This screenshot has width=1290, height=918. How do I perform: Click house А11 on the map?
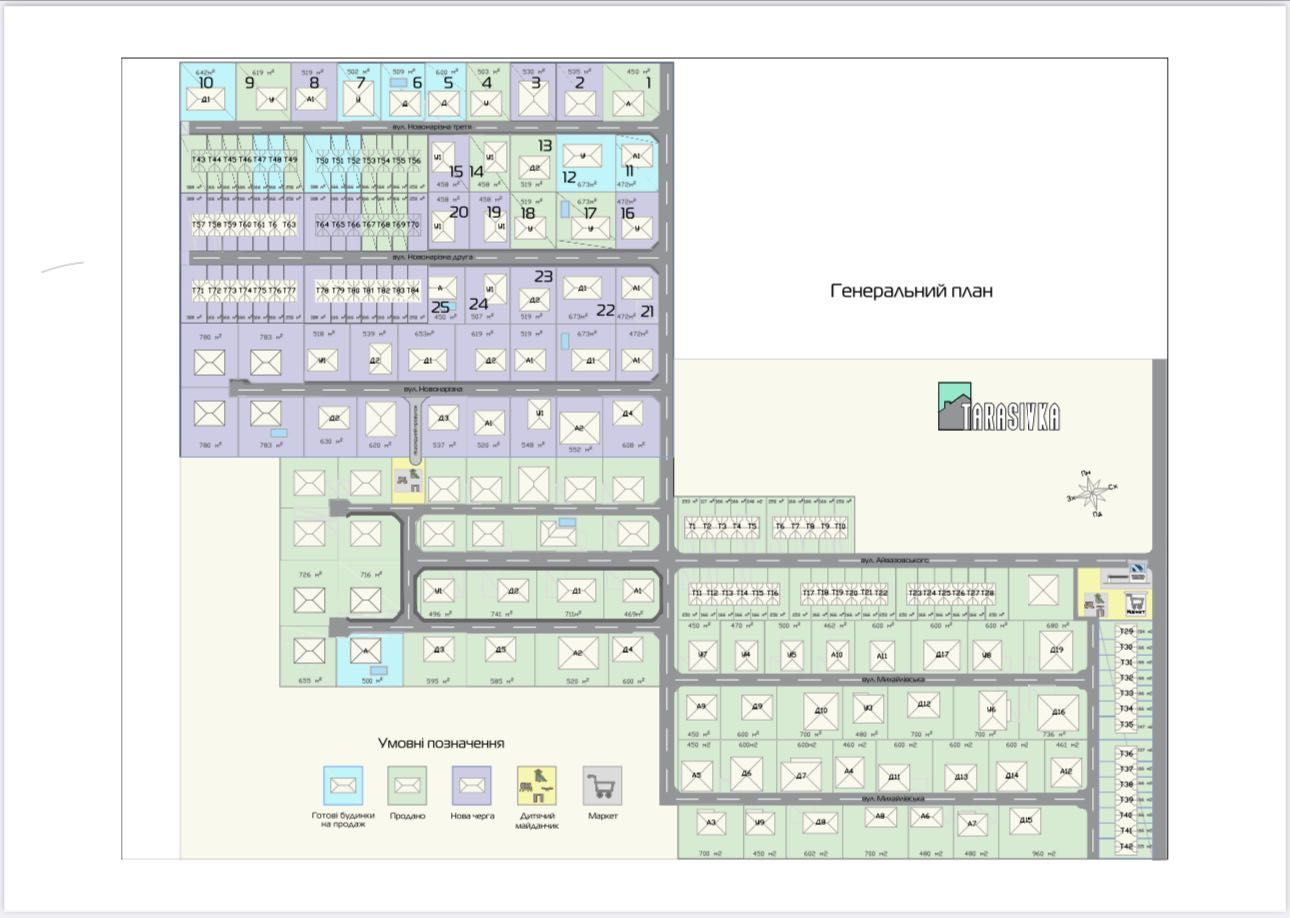coord(881,657)
